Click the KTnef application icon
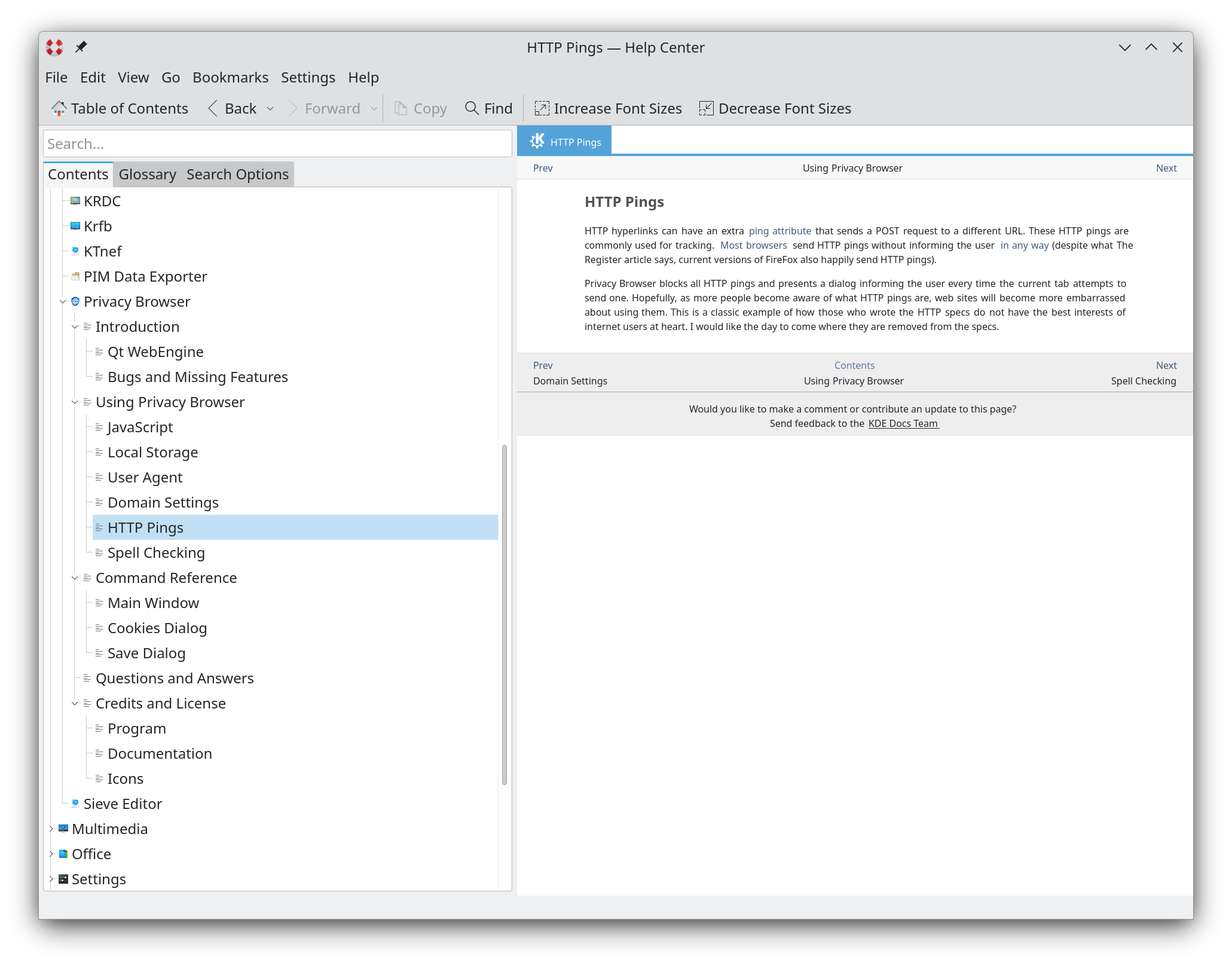The image size is (1232, 965). [x=75, y=251]
